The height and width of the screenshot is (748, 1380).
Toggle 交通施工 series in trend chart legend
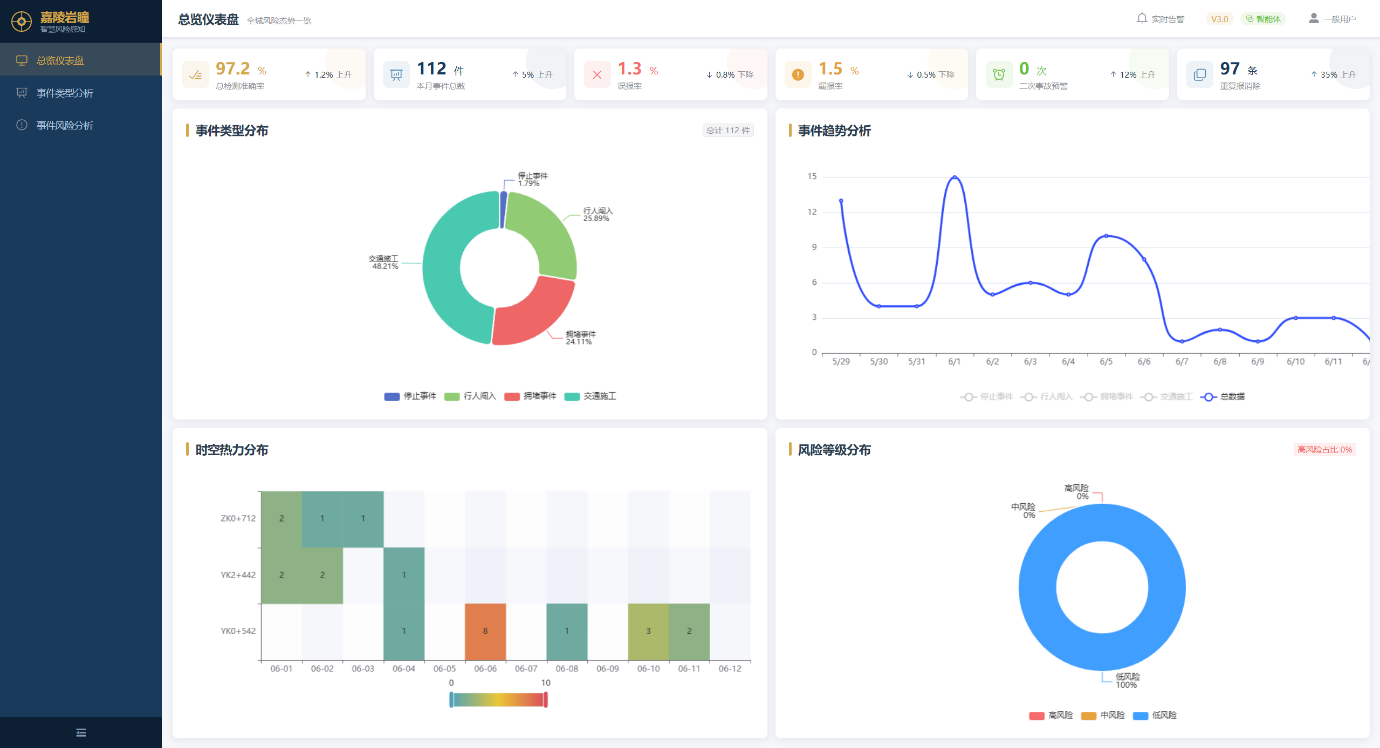(x=1167, y=397)
